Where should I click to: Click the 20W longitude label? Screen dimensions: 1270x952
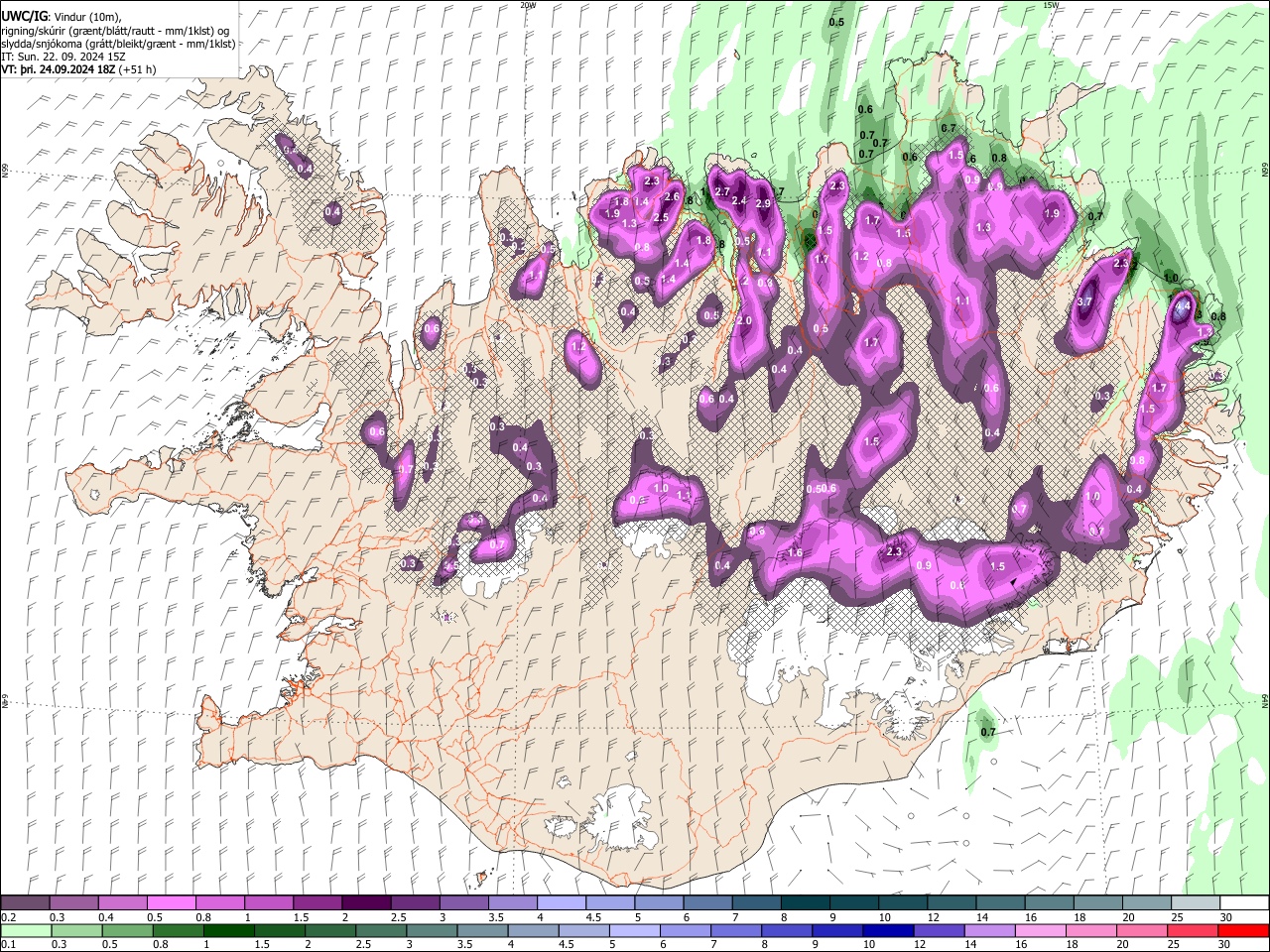pyautogui.click(x=528, y=5)
